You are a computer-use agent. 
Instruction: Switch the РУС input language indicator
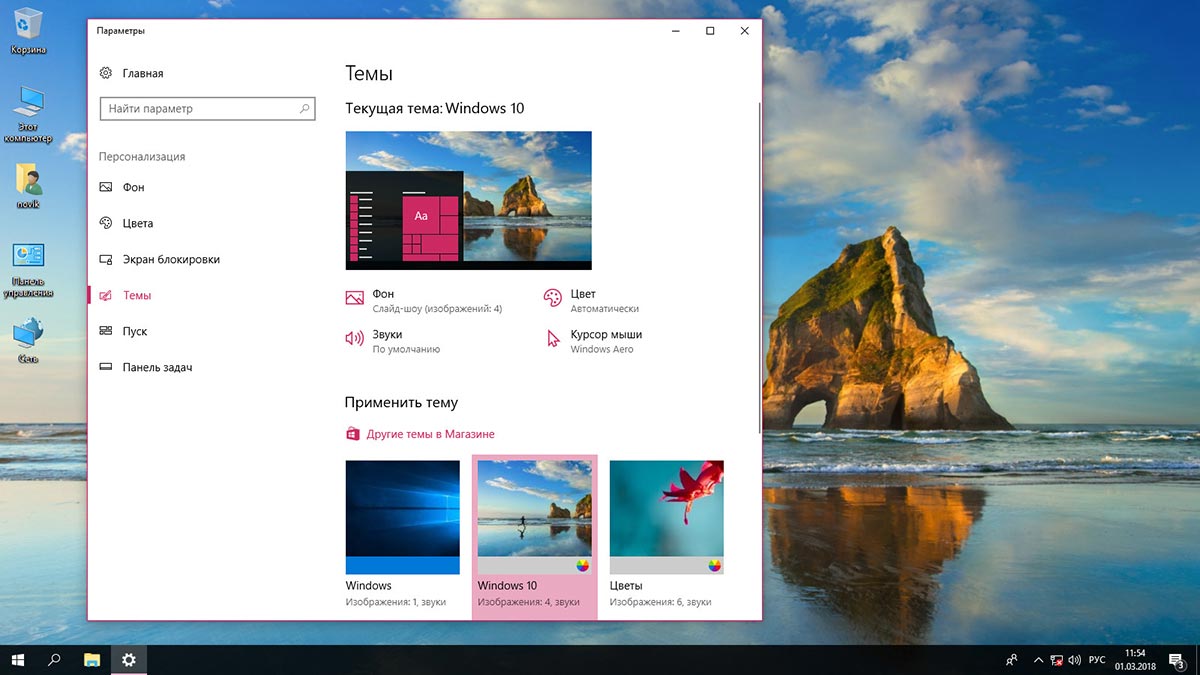tap(1097, 660)
